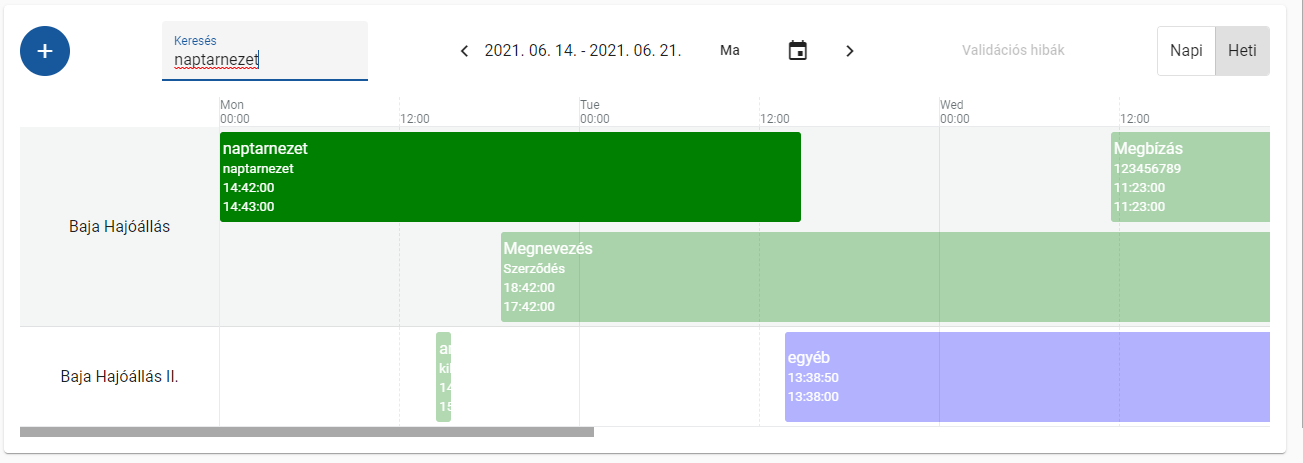This screenshot has height=463, width=1303.
Task: Click the horizontal timeline scrollbar
Action: point(307,432)
